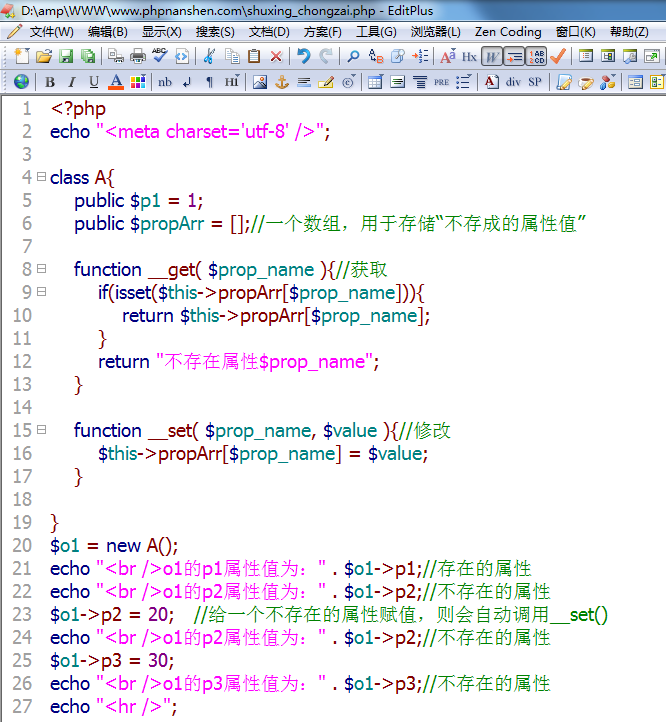
Task: Click the Paste clipboard icon
Action: pyautogui.click(x=254, y=56)
